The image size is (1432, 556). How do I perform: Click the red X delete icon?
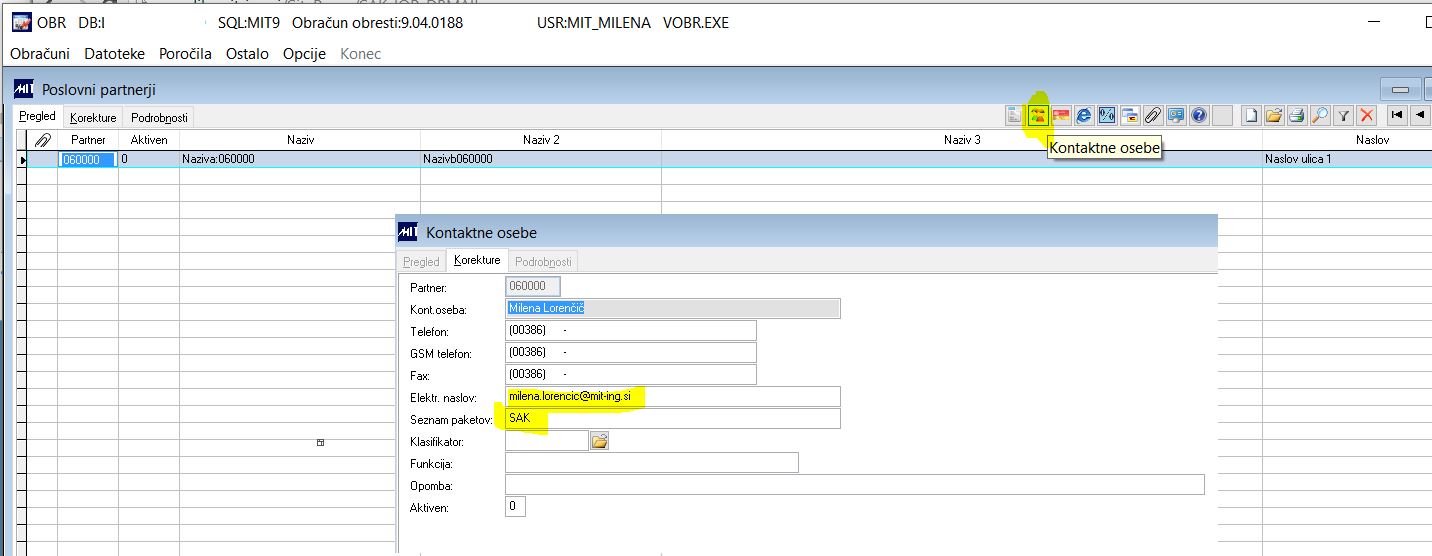click(1367, 116)
